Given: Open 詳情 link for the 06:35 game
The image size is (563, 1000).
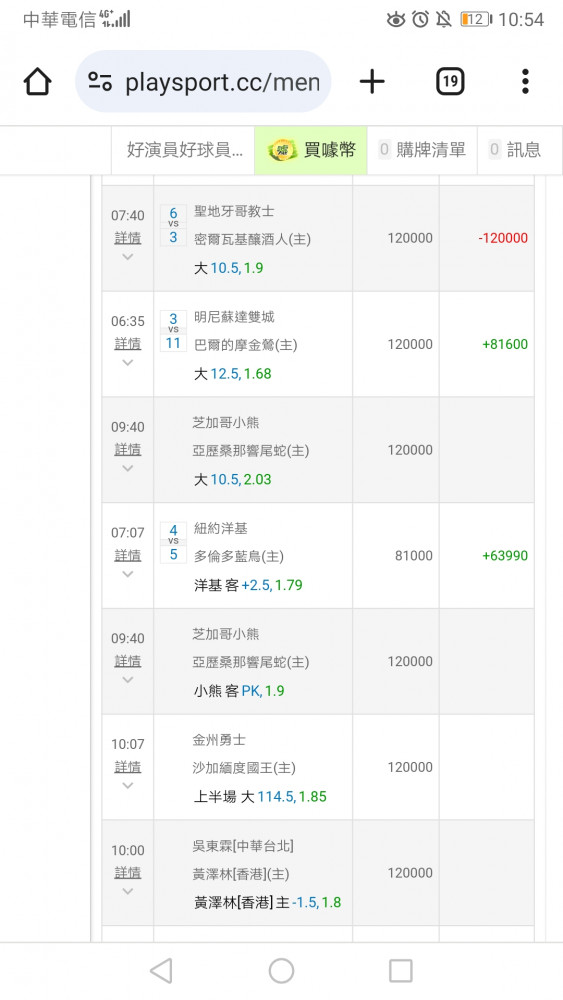Looking at the screenshot, I should tap(128, 344).
